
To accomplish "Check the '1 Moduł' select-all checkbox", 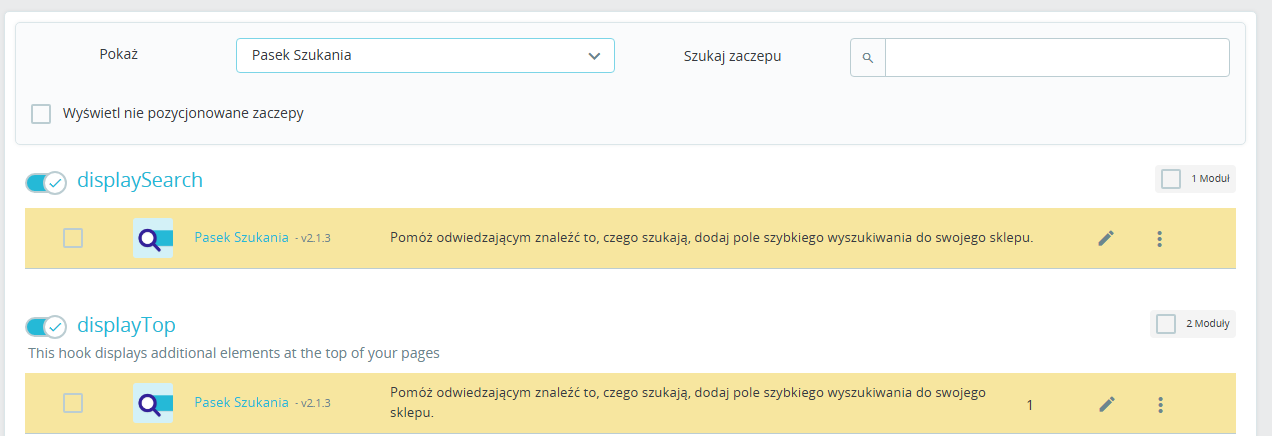I will pyautogui.click(x=1171, y=179).
